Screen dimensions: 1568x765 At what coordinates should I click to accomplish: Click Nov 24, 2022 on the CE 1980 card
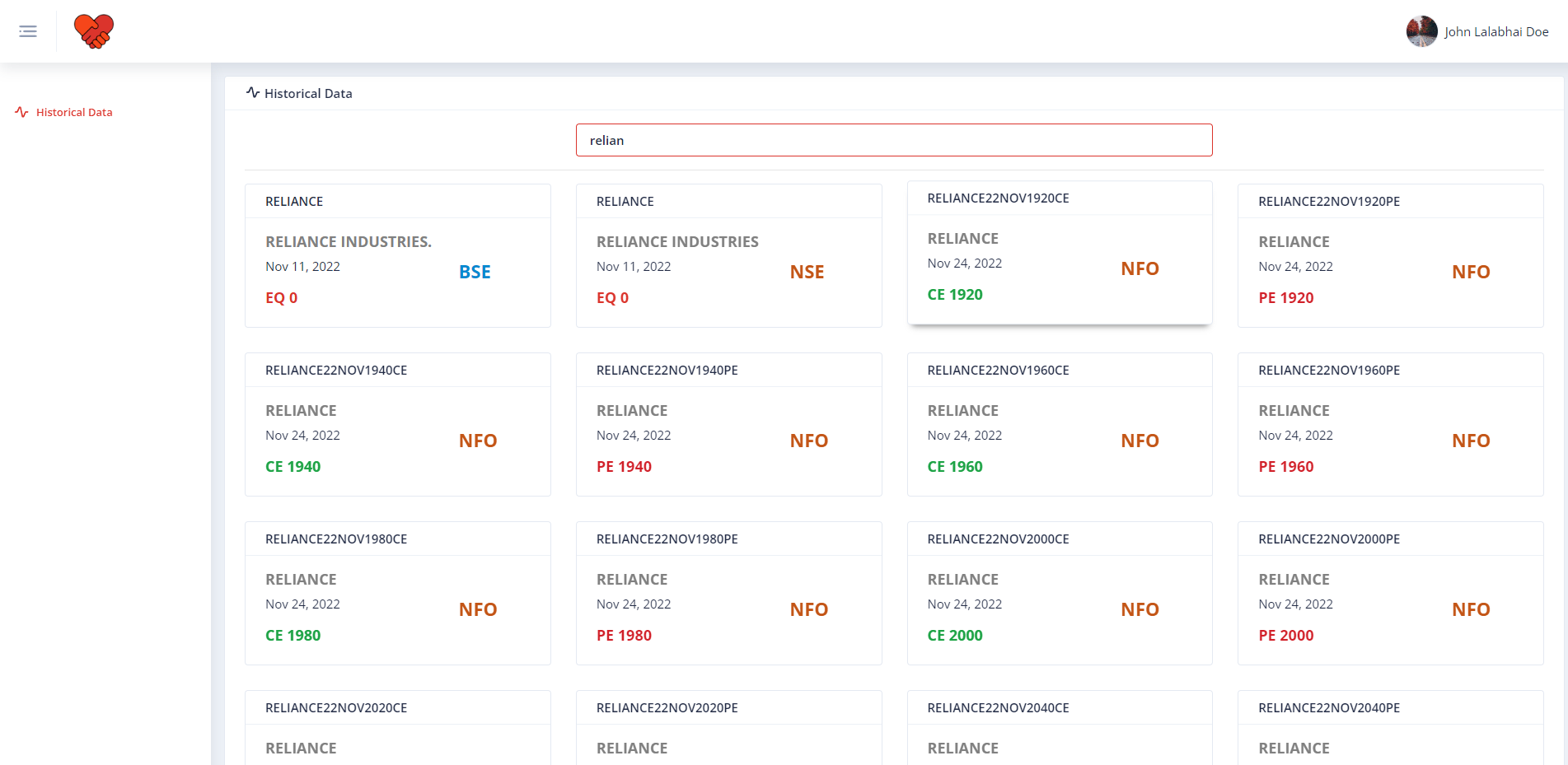(302, 604)
